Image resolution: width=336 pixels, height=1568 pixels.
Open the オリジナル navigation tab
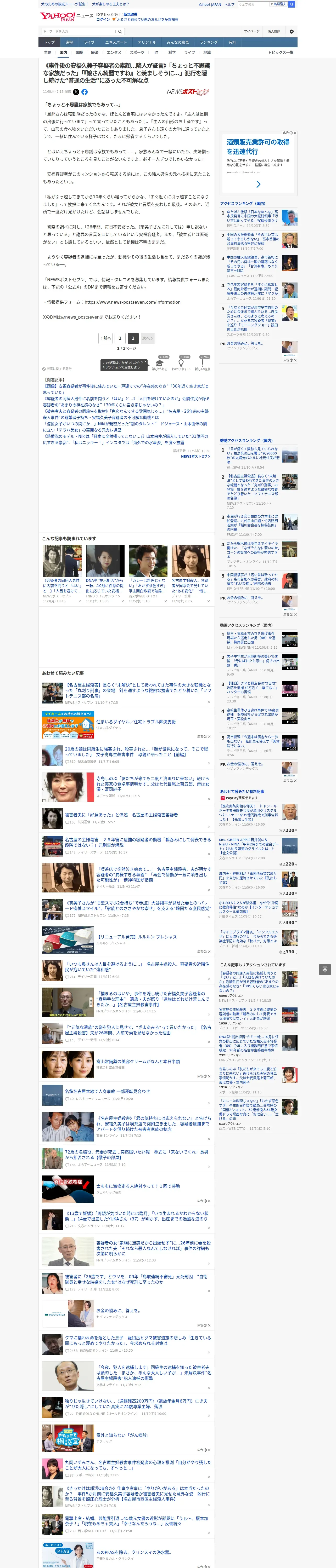(147, 43)
